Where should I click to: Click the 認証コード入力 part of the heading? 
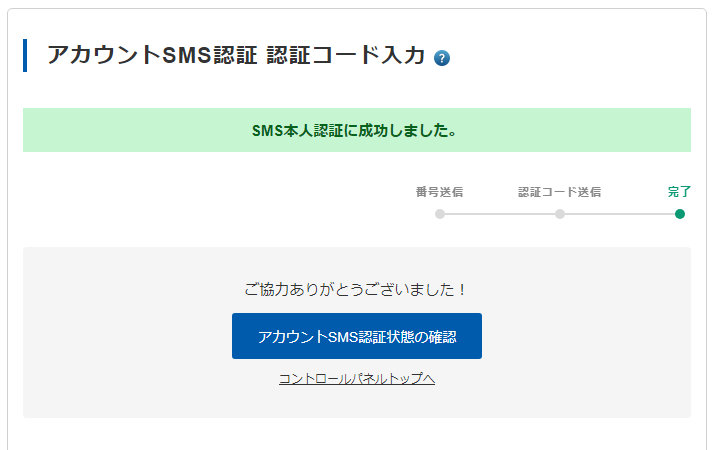[x=345, y=56]
